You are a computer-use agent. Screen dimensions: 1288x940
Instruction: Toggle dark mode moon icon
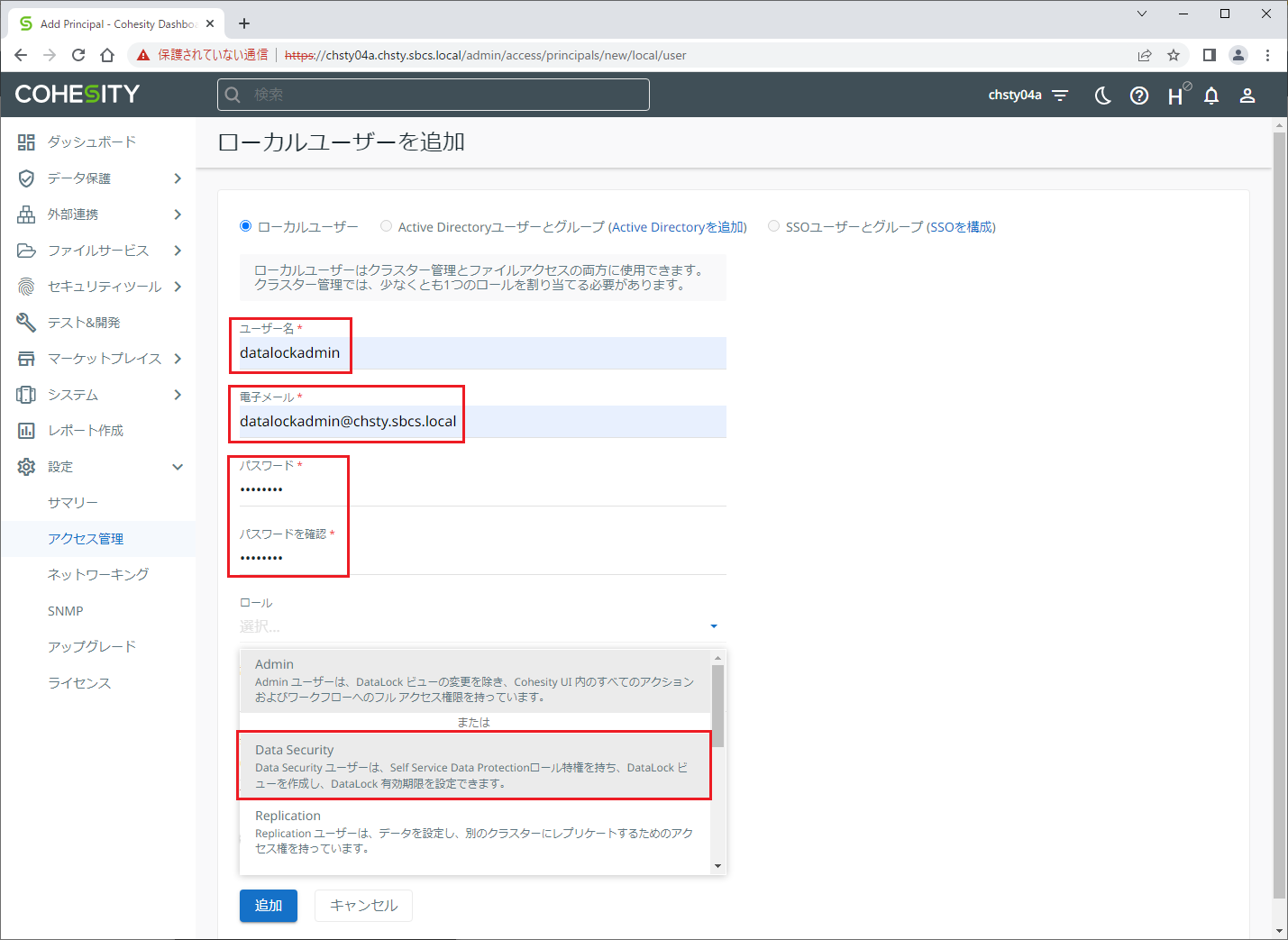click(x=1102, y=95)
